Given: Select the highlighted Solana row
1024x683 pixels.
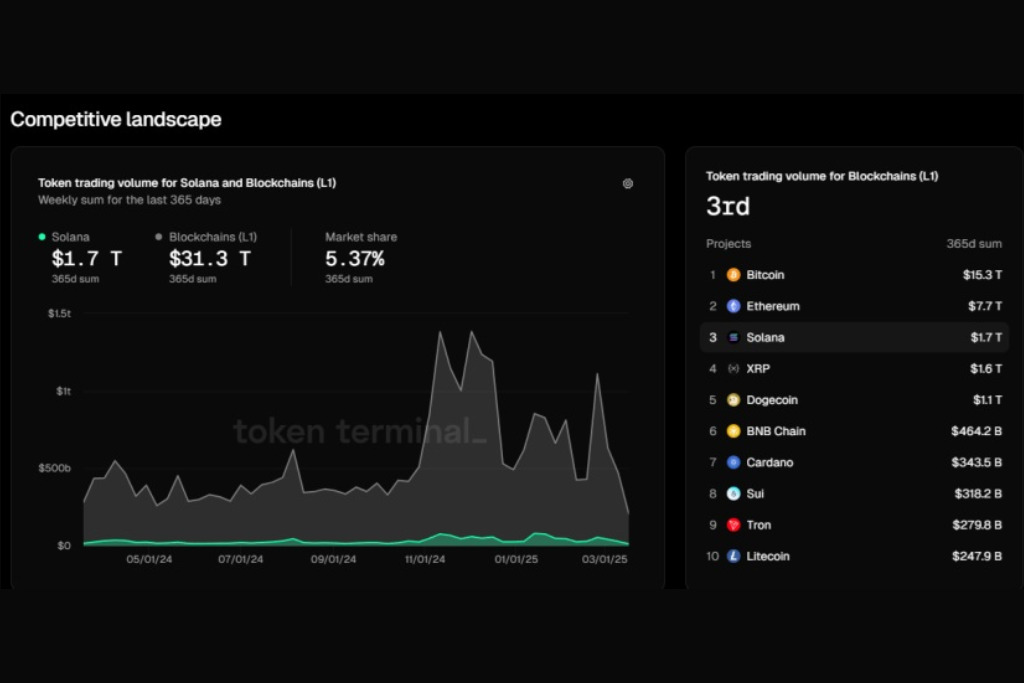Looking at the screenshot, I should [x=854, y=338].
